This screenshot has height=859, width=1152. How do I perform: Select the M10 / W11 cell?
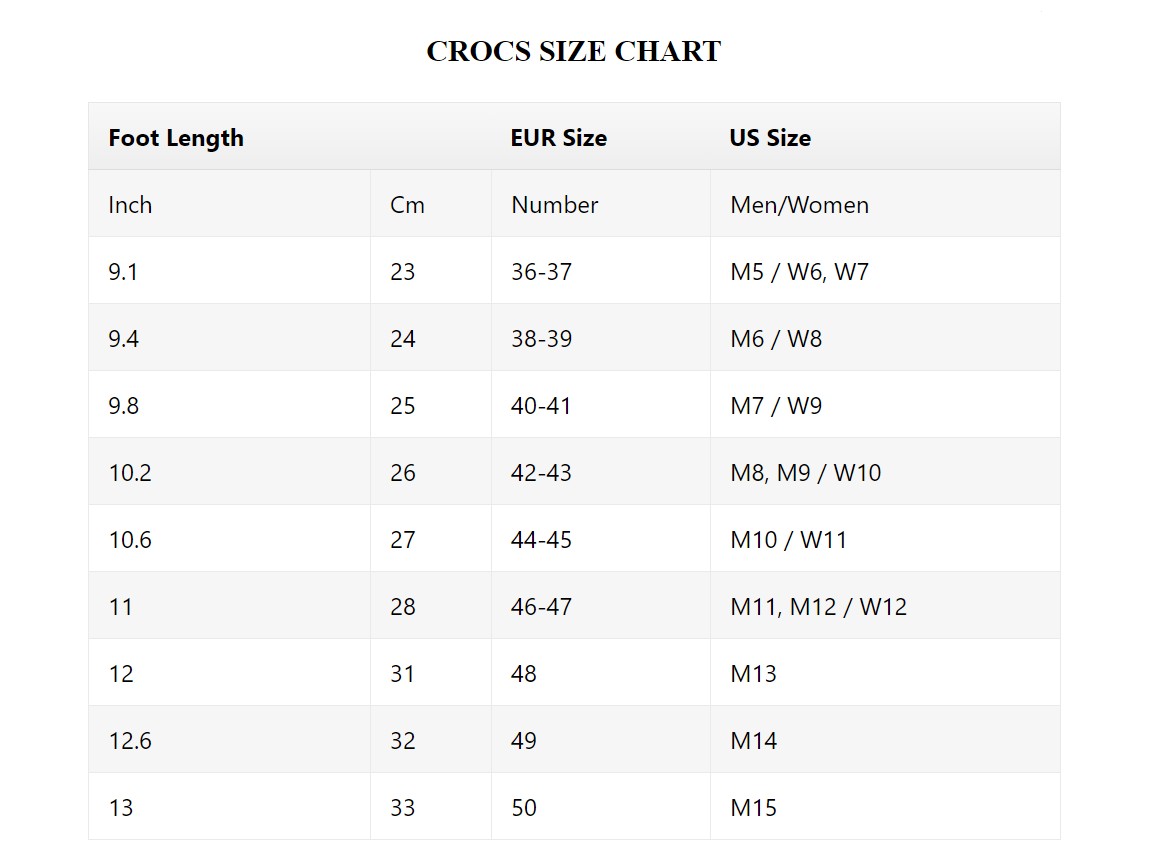pos(788,540)
